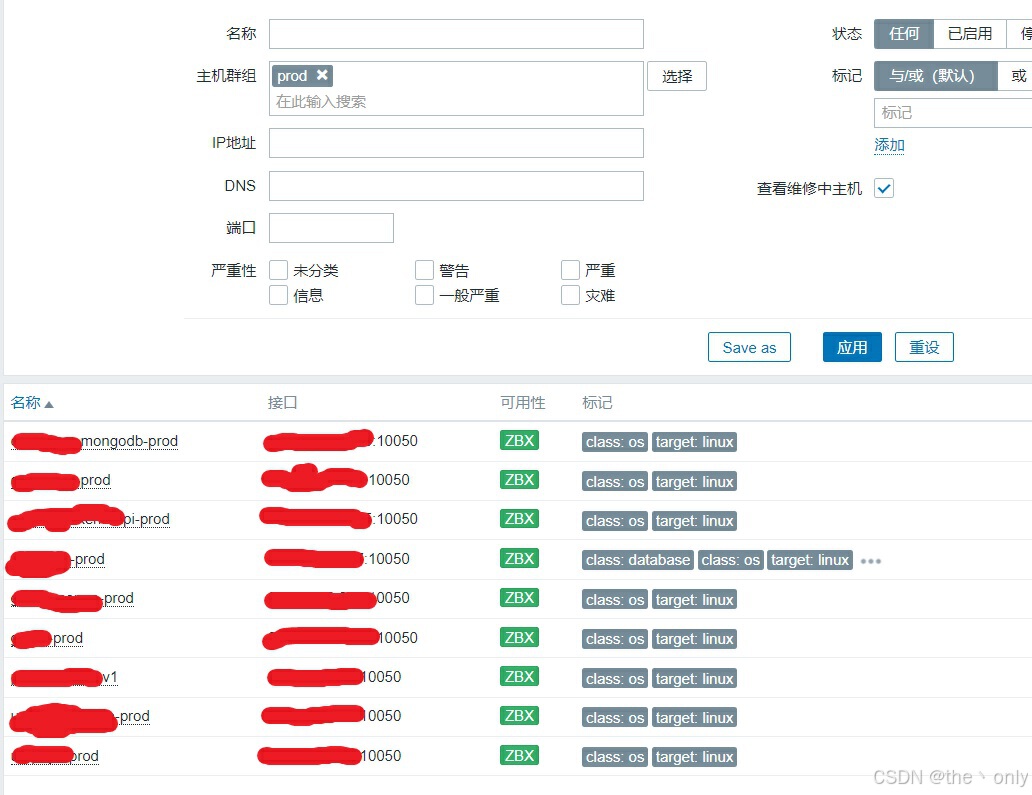Click target: linux tag on mongodb-prod row
The image size is (1032, 795).
pos(694,442)
